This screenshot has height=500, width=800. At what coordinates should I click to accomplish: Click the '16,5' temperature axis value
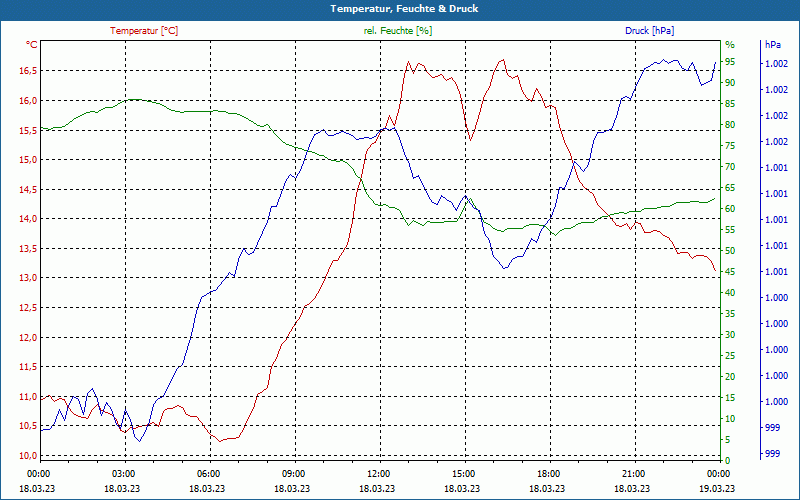pyautogui.click(x=28, y=71)
